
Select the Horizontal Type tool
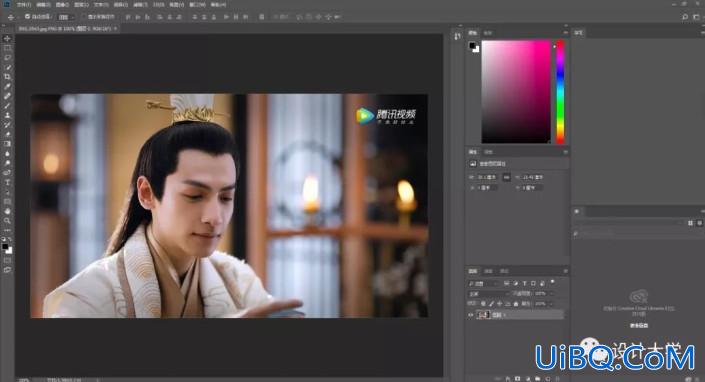(7, 182)
